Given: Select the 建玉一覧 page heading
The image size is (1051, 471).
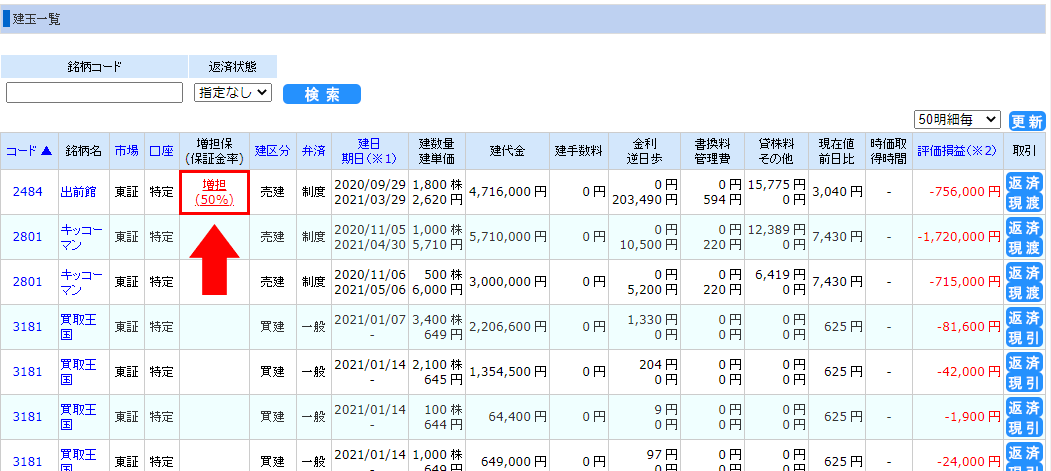Looking at the screenshot, I should (x=36, y=19).
